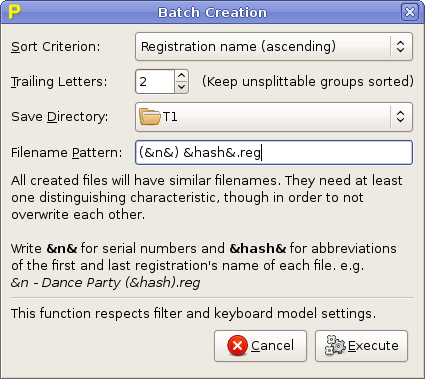The image size is (425, 379).
Task: Cancel the batch creation
Action: coord(260,346)
